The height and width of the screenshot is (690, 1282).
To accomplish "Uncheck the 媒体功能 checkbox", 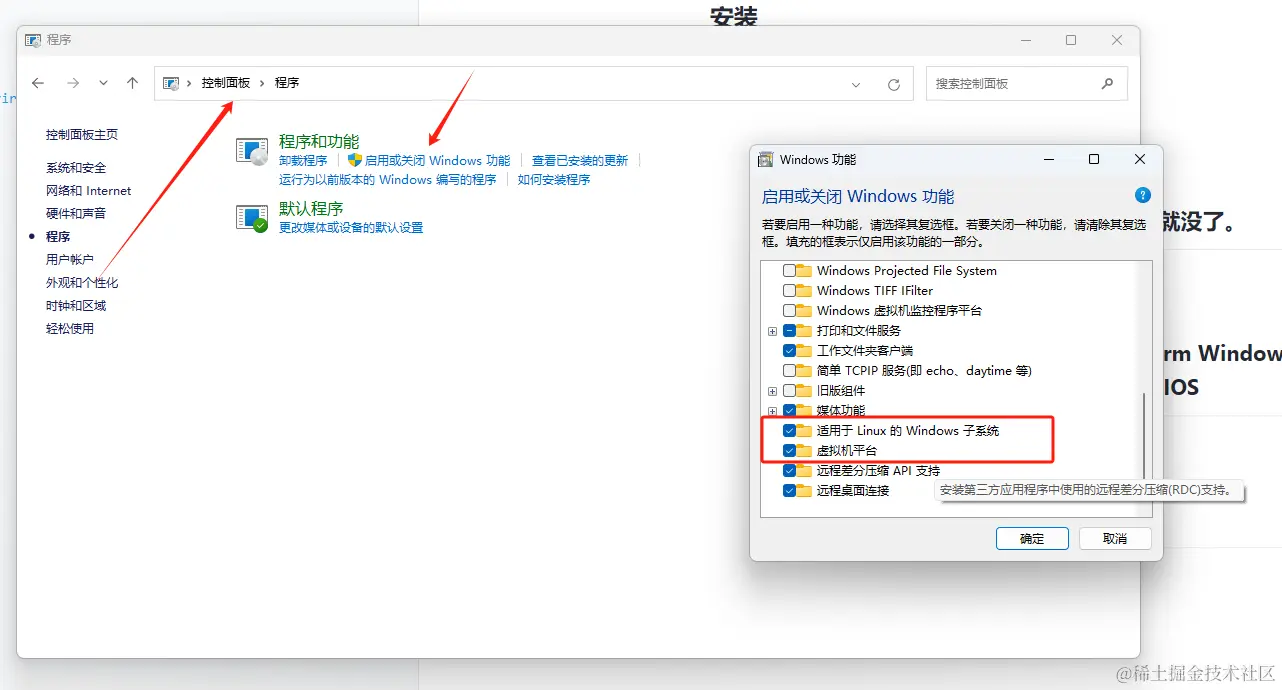I will click(x=789, y=411).
